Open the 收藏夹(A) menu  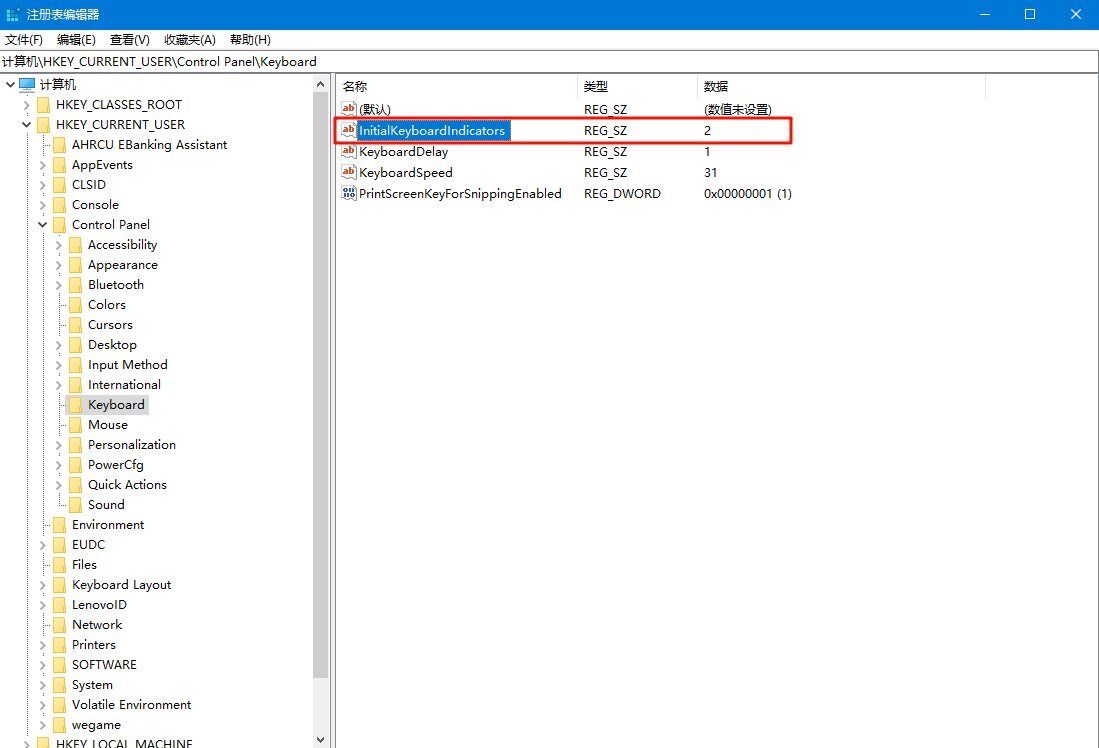click(190, 40)
